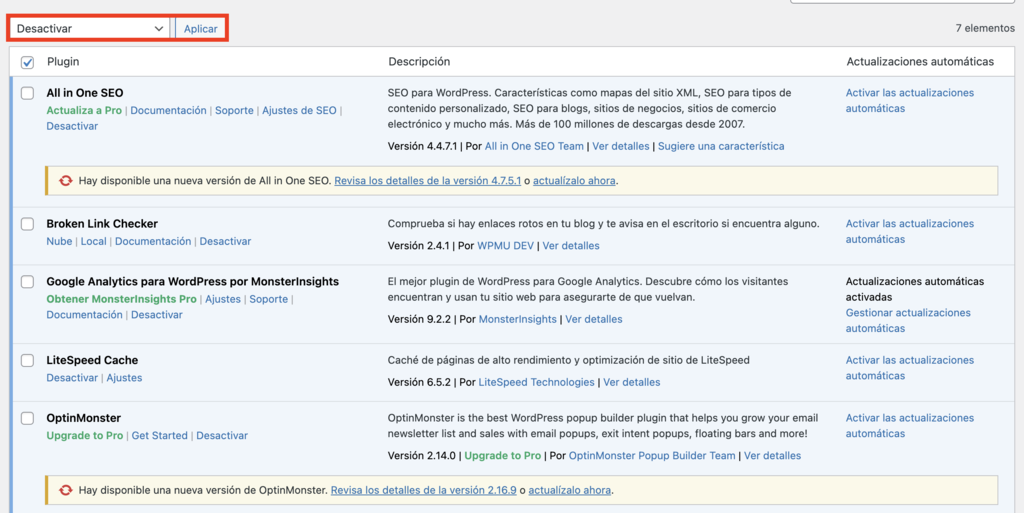The height and width of the screenshot is (513, 1024).
Task: Tick the LiteSpeed Cache plugin checkbox
Action: coord(28,360)
